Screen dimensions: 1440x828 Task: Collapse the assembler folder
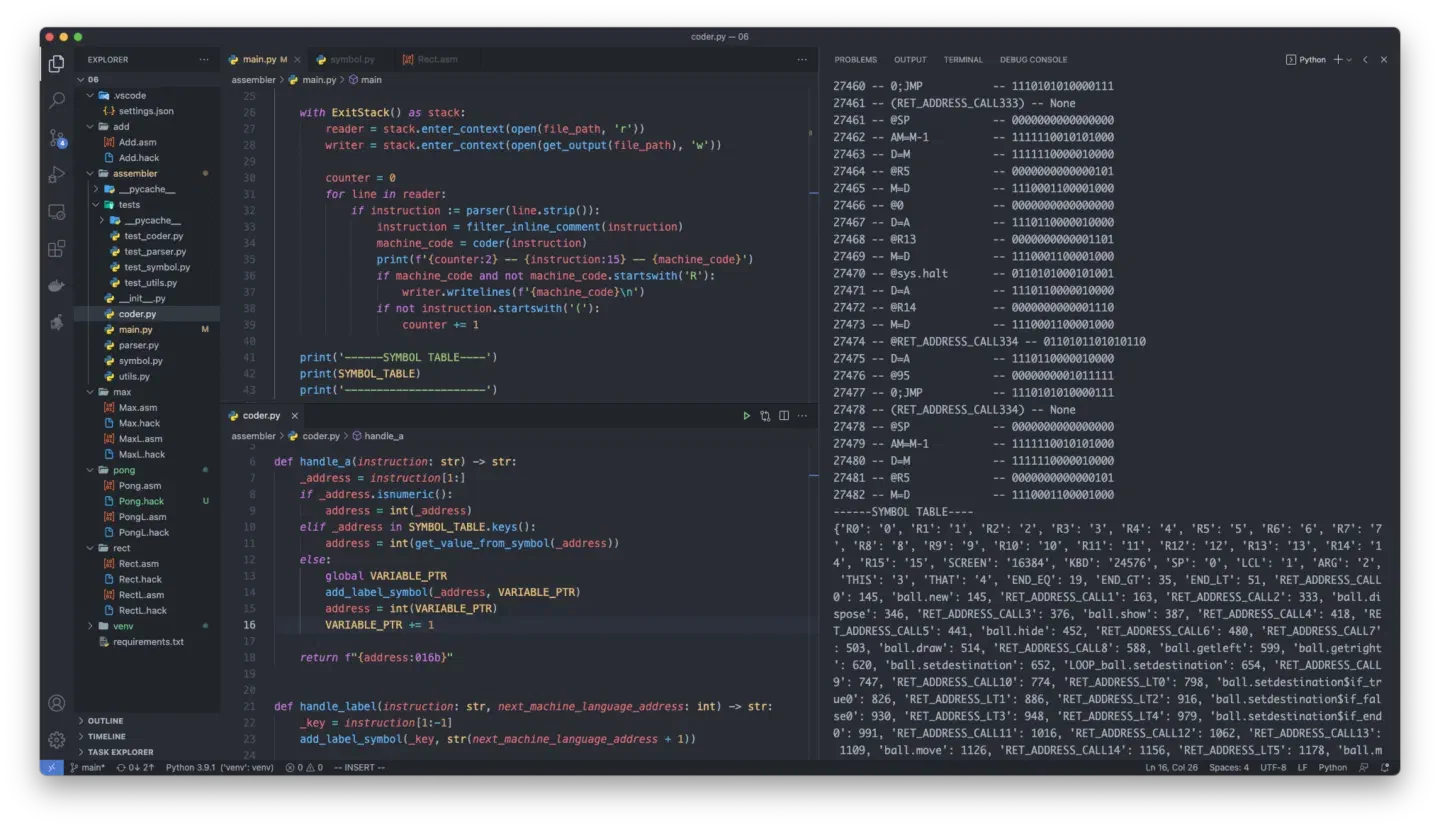pos(135,174)
